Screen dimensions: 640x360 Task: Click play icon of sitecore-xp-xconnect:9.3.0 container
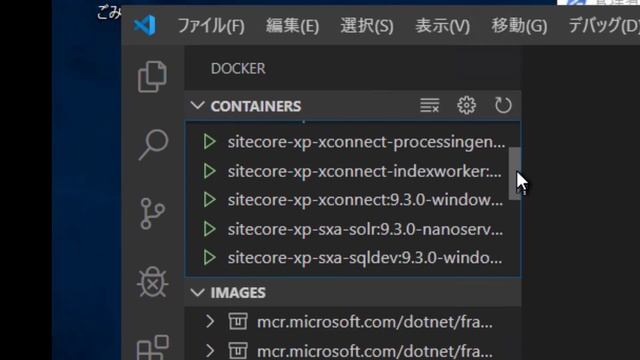(209, 200)
